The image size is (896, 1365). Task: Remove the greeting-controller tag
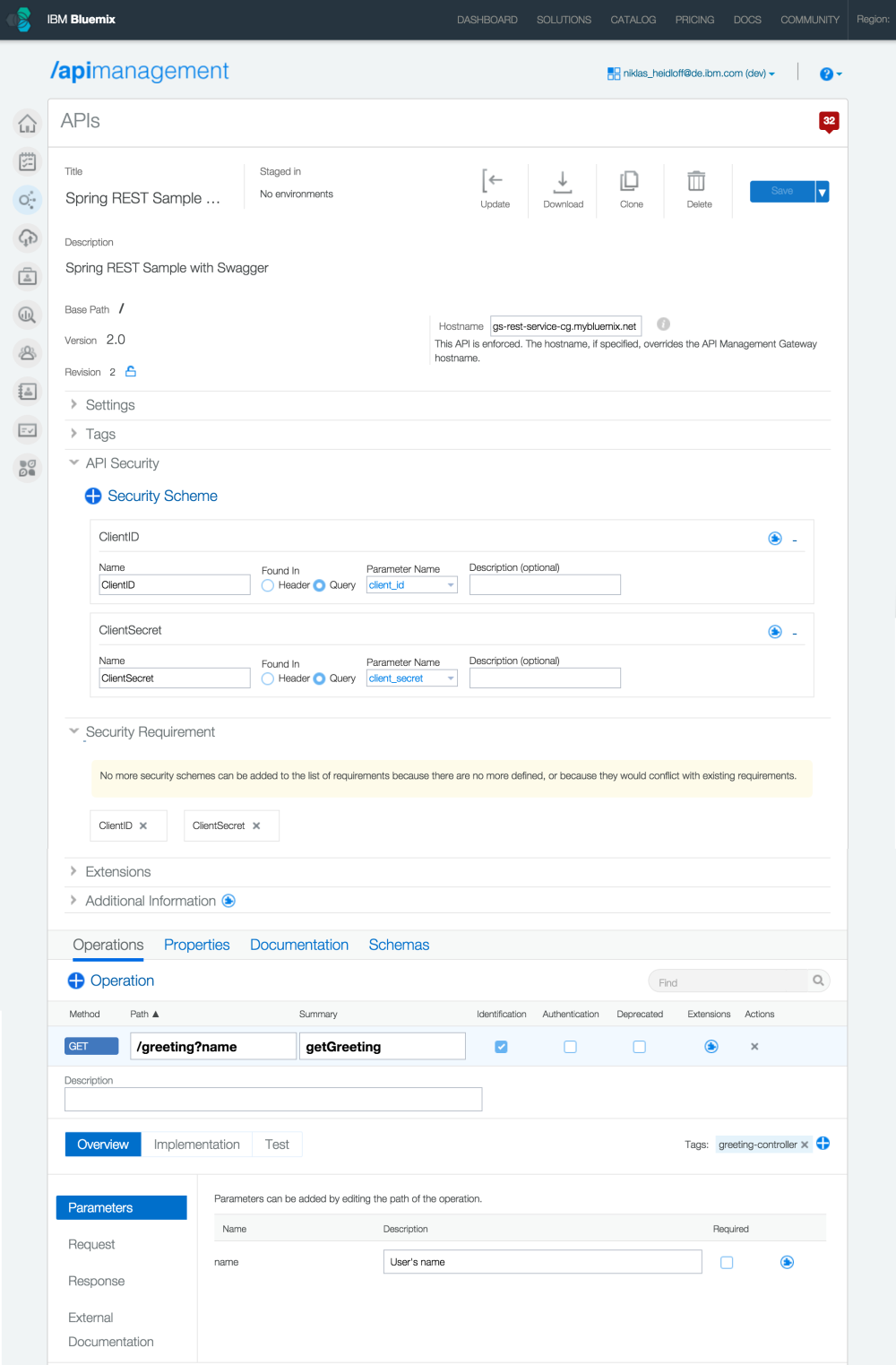(x=805, y=1145)
